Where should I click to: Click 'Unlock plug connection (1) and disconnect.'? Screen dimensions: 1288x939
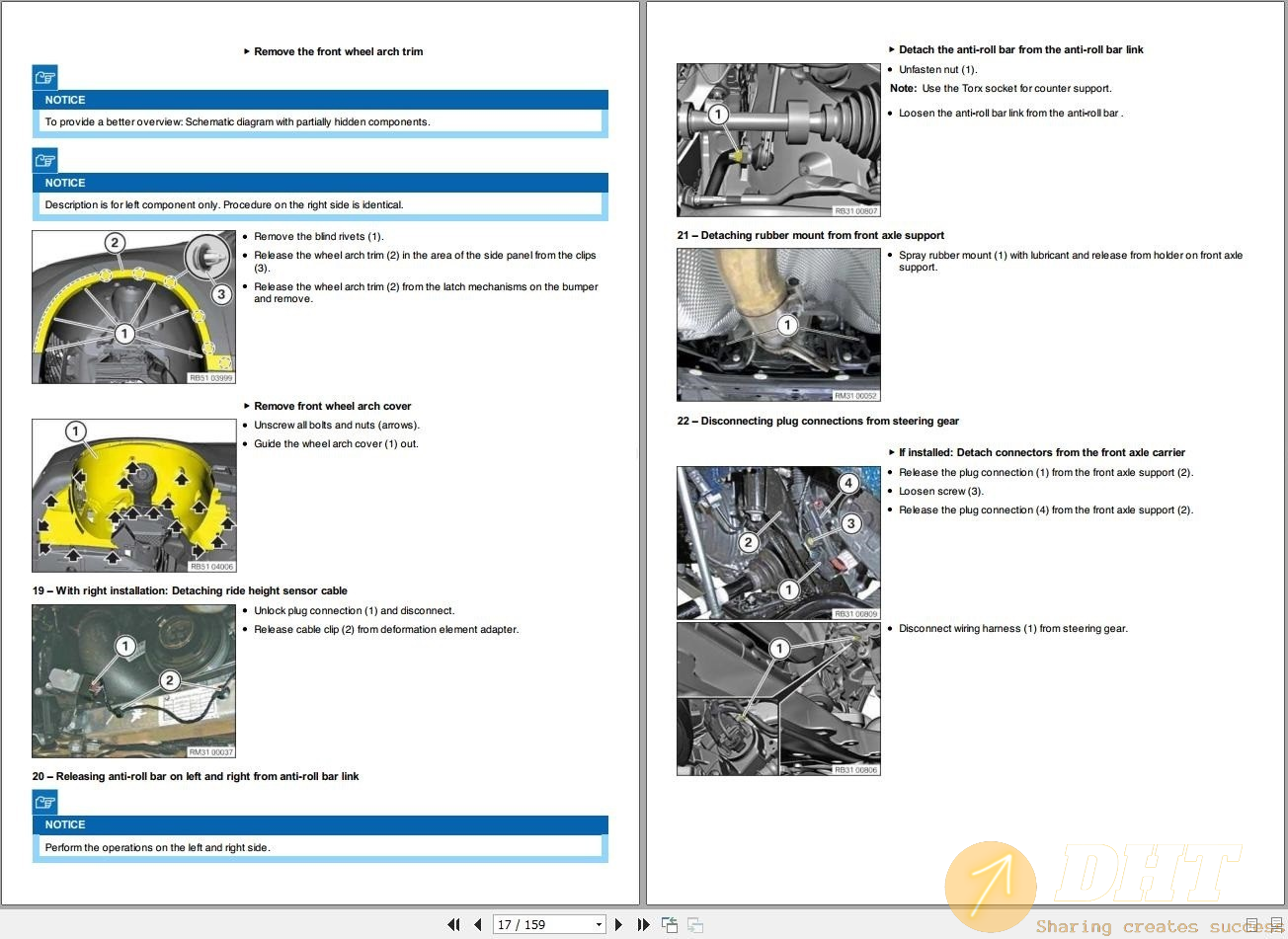(354, 610)
